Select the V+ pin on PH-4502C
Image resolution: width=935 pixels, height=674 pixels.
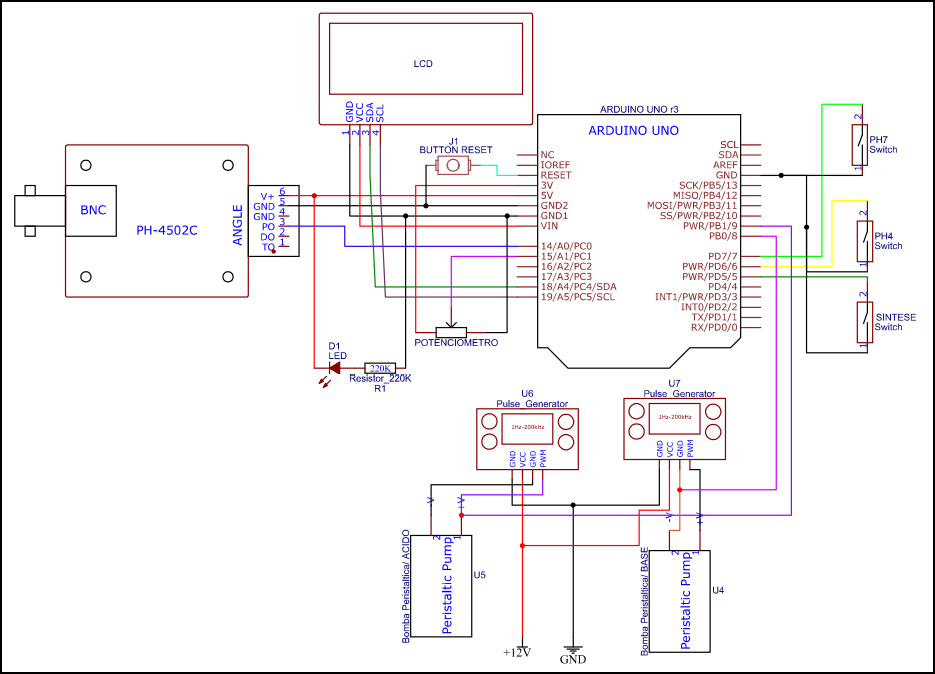click(267, 196)
